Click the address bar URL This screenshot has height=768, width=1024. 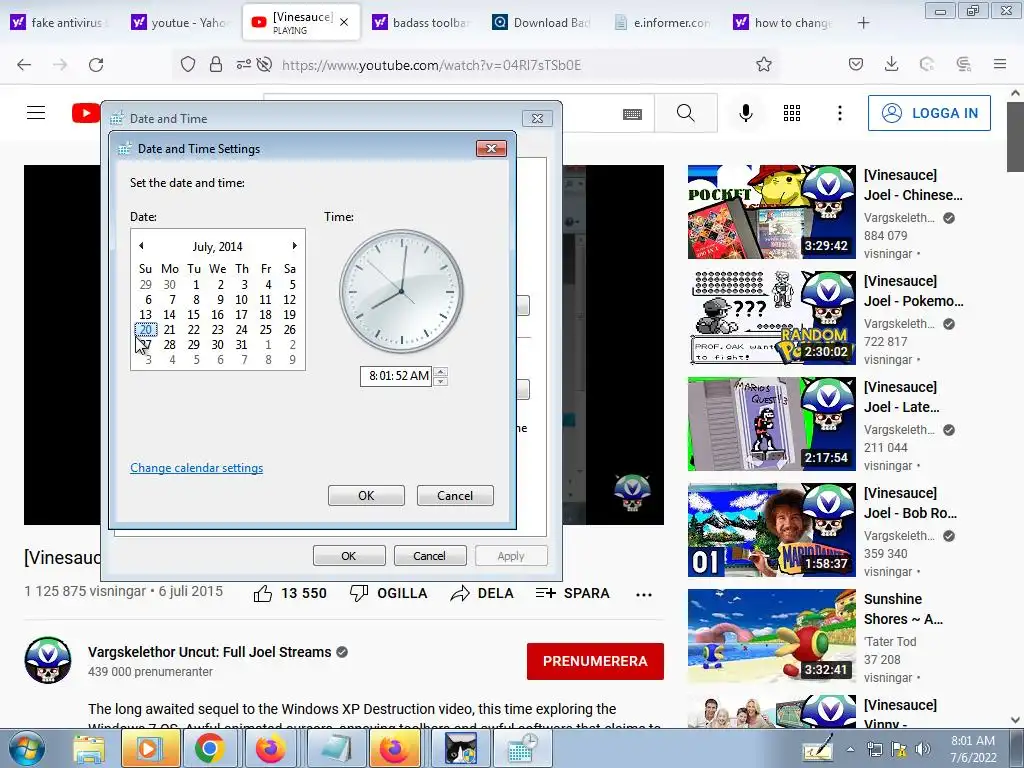pos(431,65)
